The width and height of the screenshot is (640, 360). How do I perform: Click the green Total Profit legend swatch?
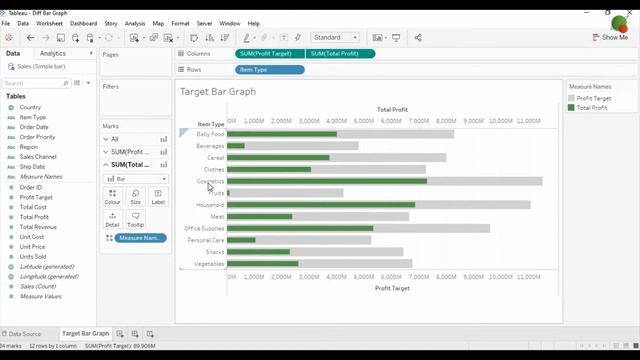(x=571, y=108)
